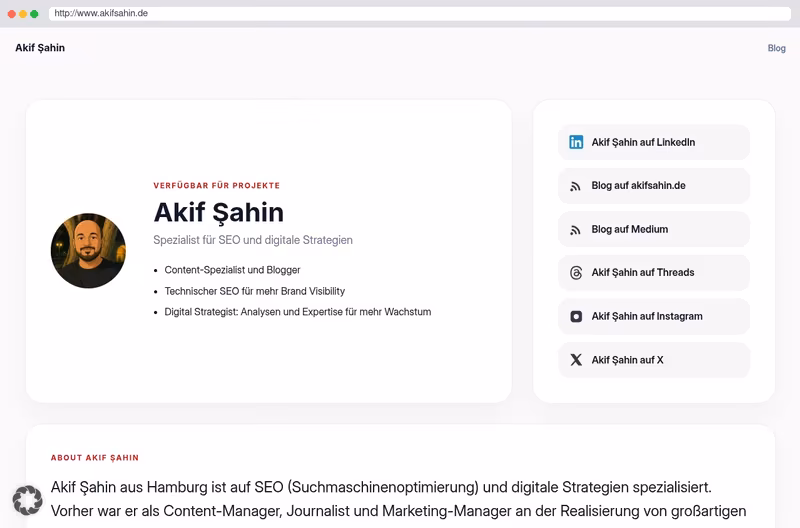Screen dimensions: 800x528
Task: Click the Verfügbar für Projekte label
Action: coord(217,186)
